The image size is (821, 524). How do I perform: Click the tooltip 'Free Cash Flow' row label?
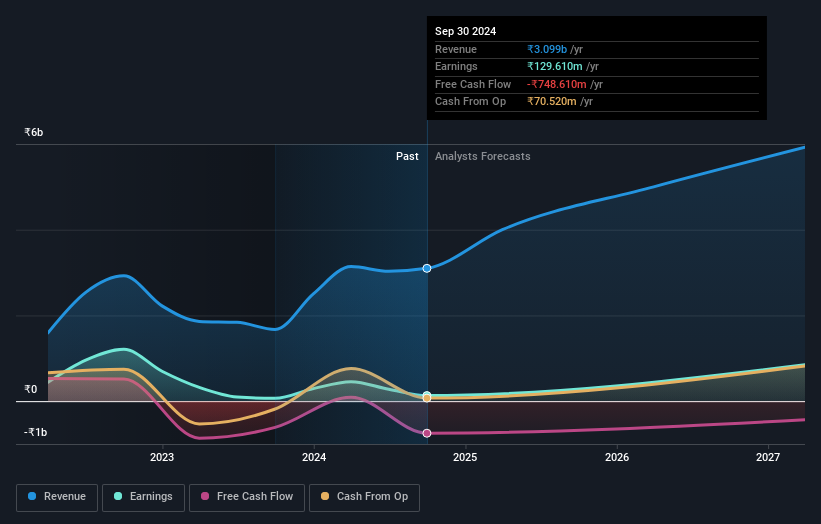473,84
